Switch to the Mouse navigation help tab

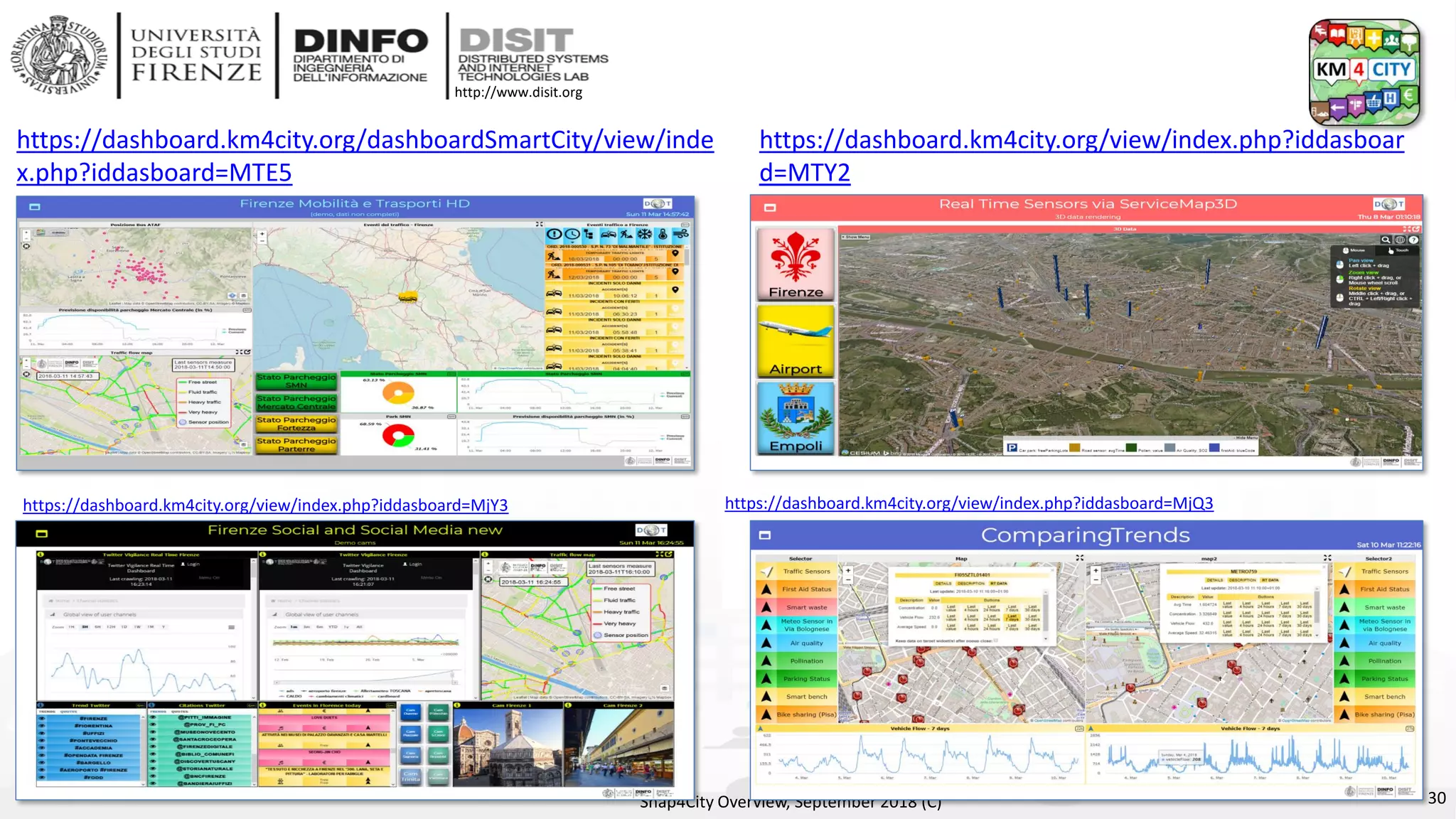(1353, 250)
